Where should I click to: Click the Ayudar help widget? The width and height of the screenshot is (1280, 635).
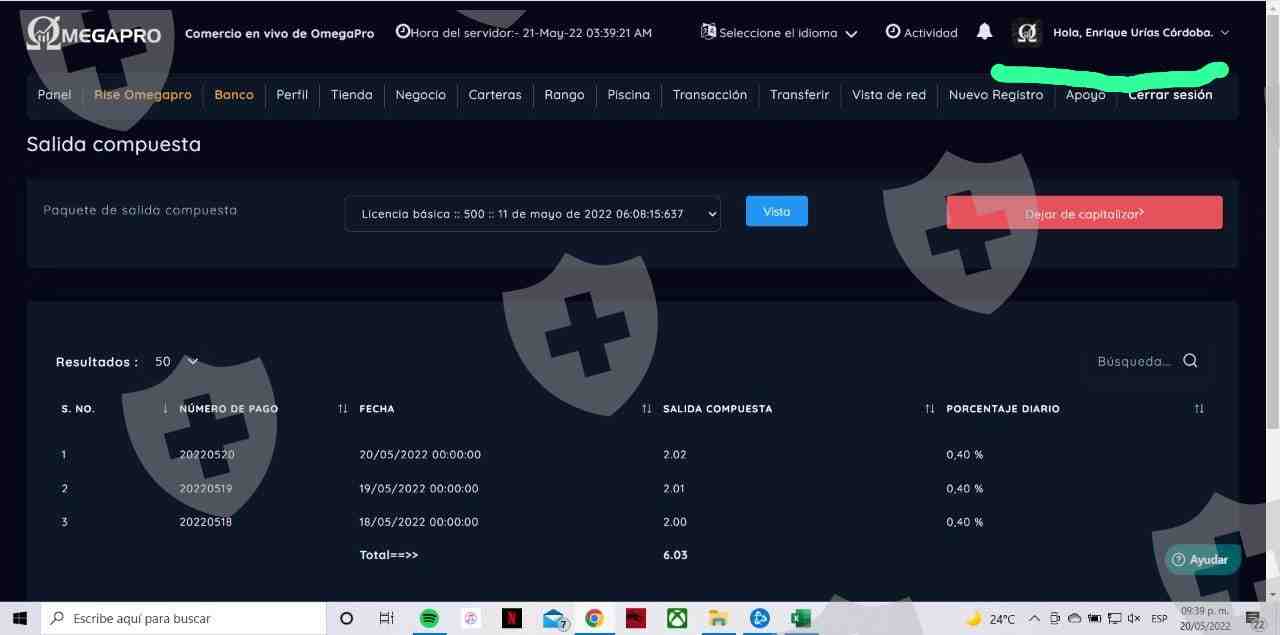click(x=1200, y=559)
